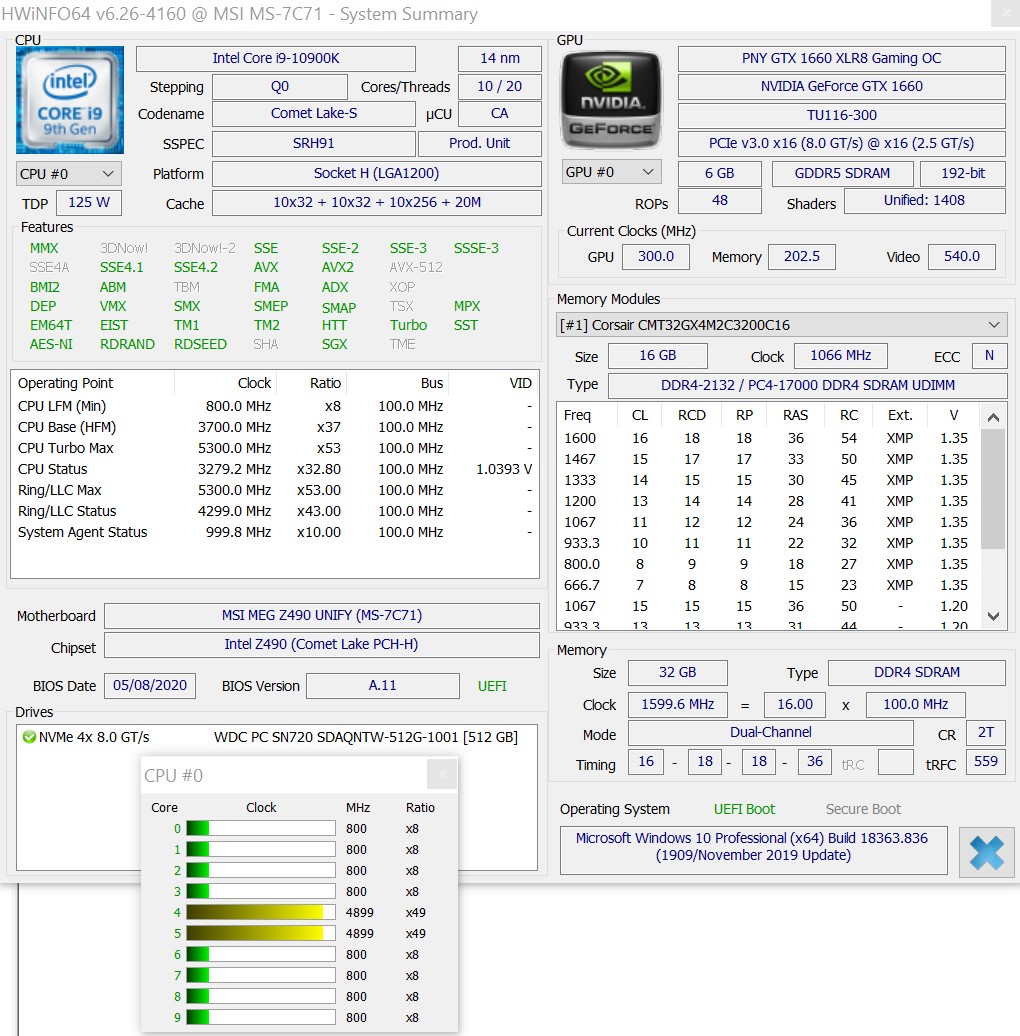Viewport: 1020px width, 1036px height.
Task: Click the VID column header
Action: tap(521, 383)
